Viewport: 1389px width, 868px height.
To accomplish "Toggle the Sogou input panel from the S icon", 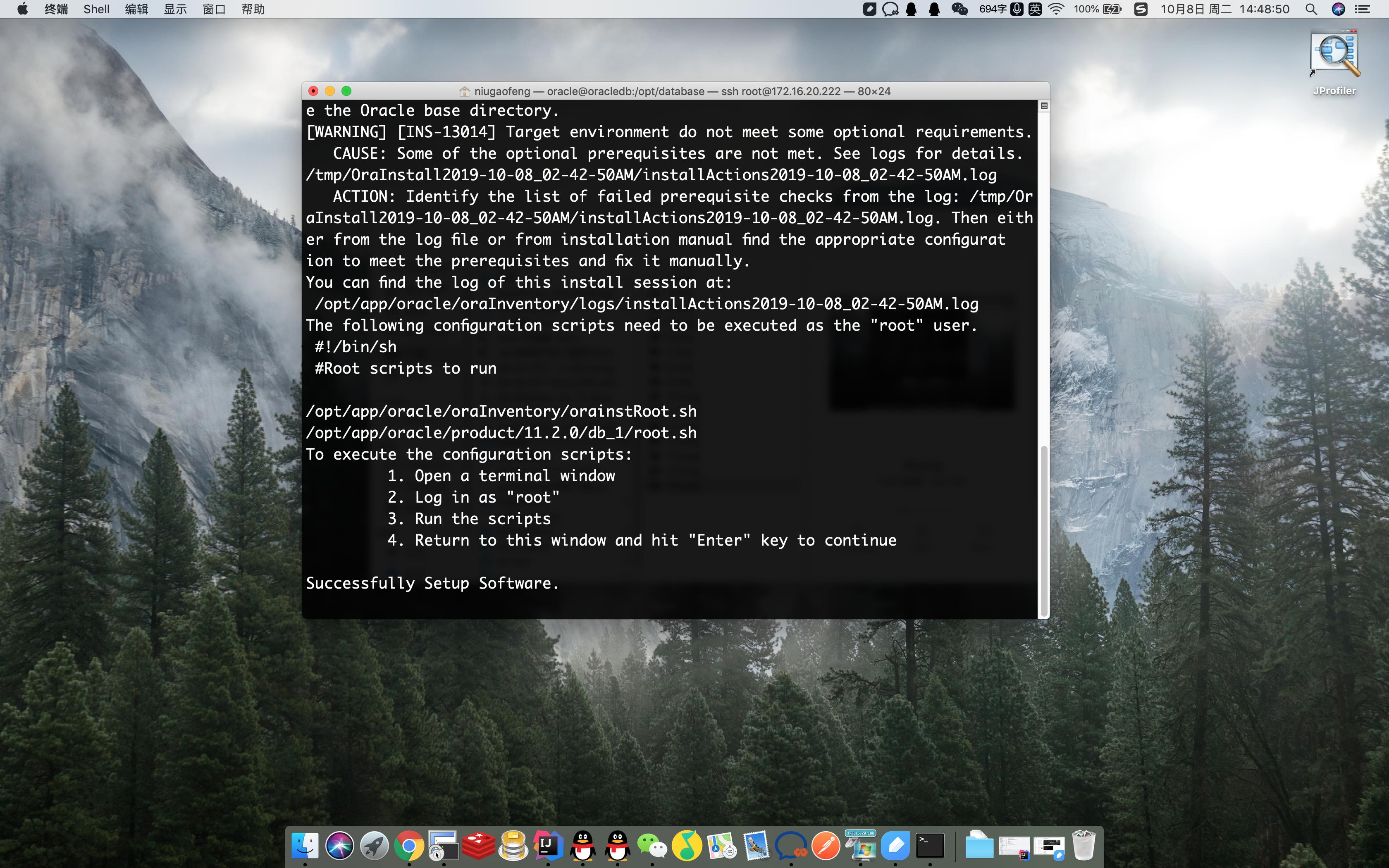I will tap(1141, 9).
